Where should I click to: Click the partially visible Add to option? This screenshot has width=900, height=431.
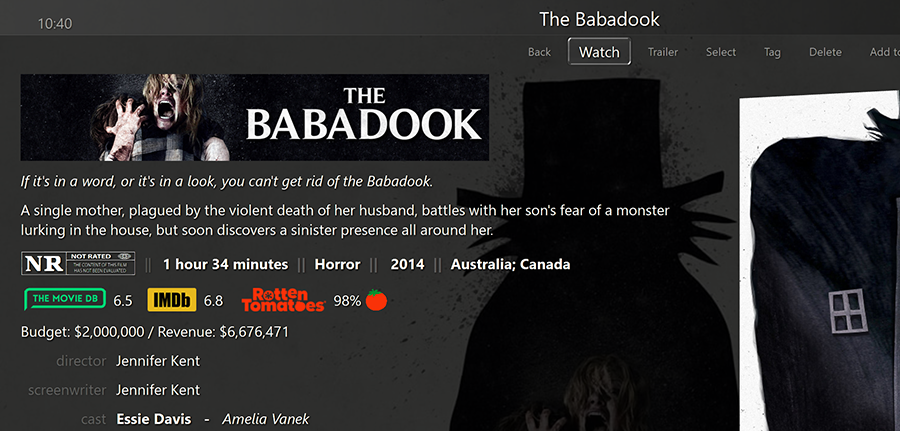[885, 52]
